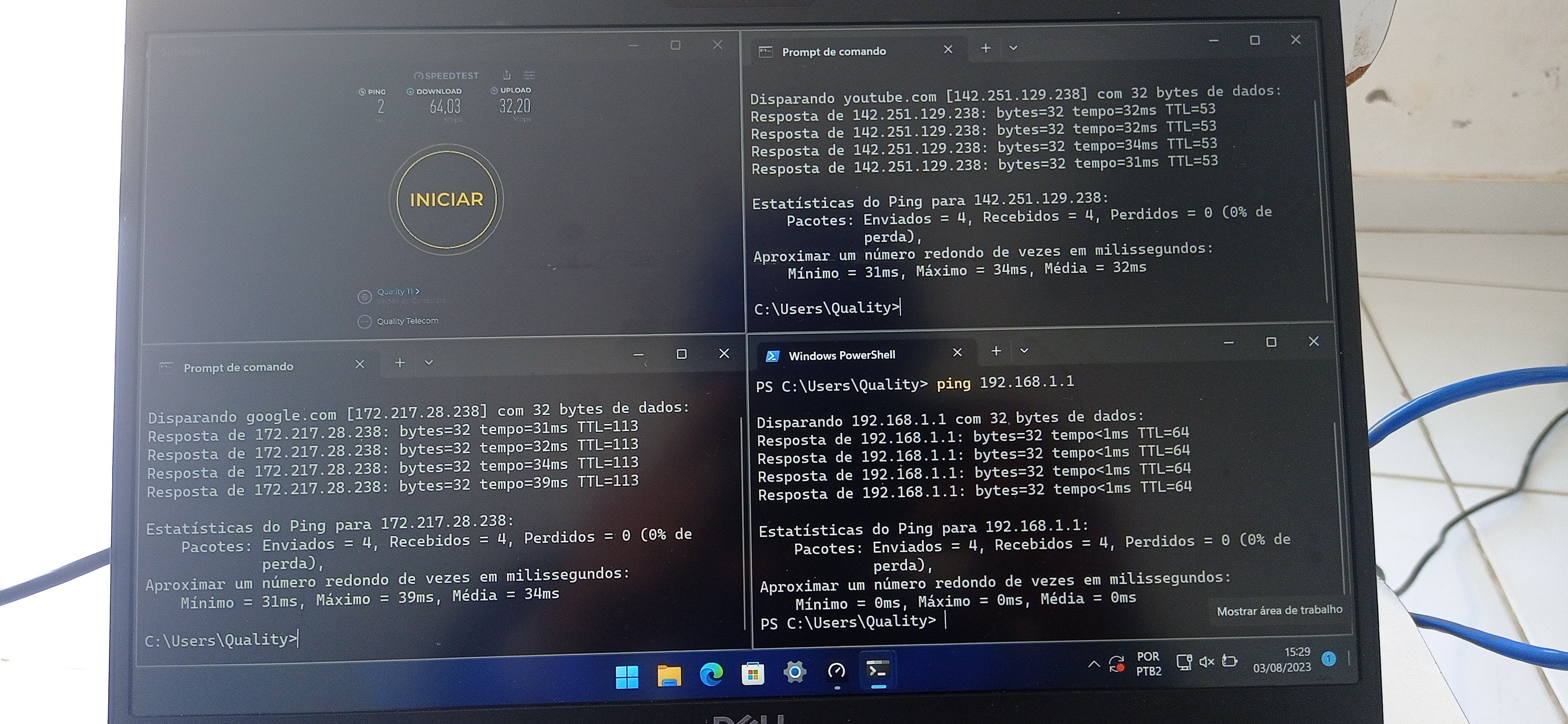The image size is (1568, 724).
Task: Select the Prompt de comando tab pinging youtube
Action: coord(833,52)
